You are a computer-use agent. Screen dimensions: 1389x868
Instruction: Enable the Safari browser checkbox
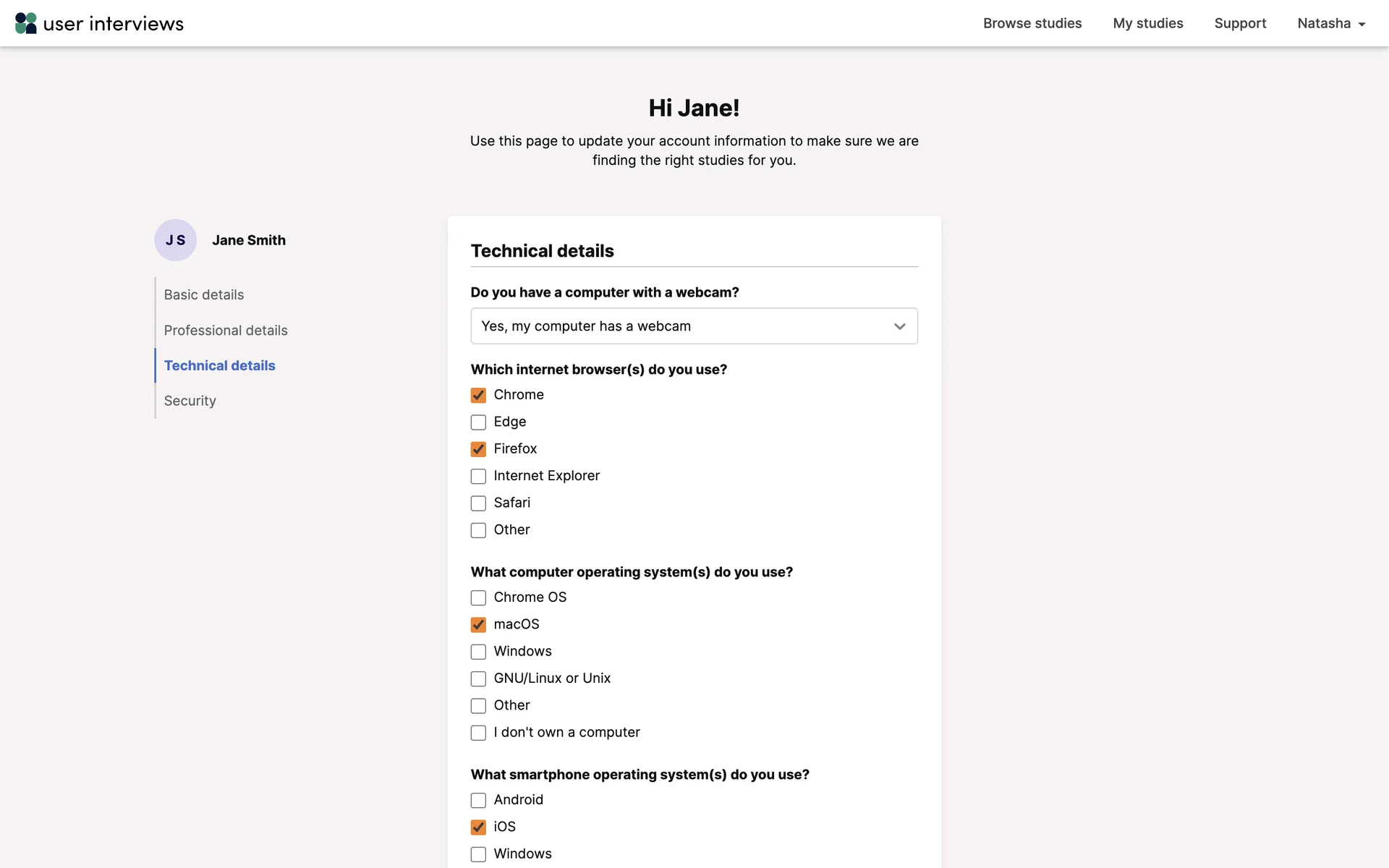tap(478, 503)
